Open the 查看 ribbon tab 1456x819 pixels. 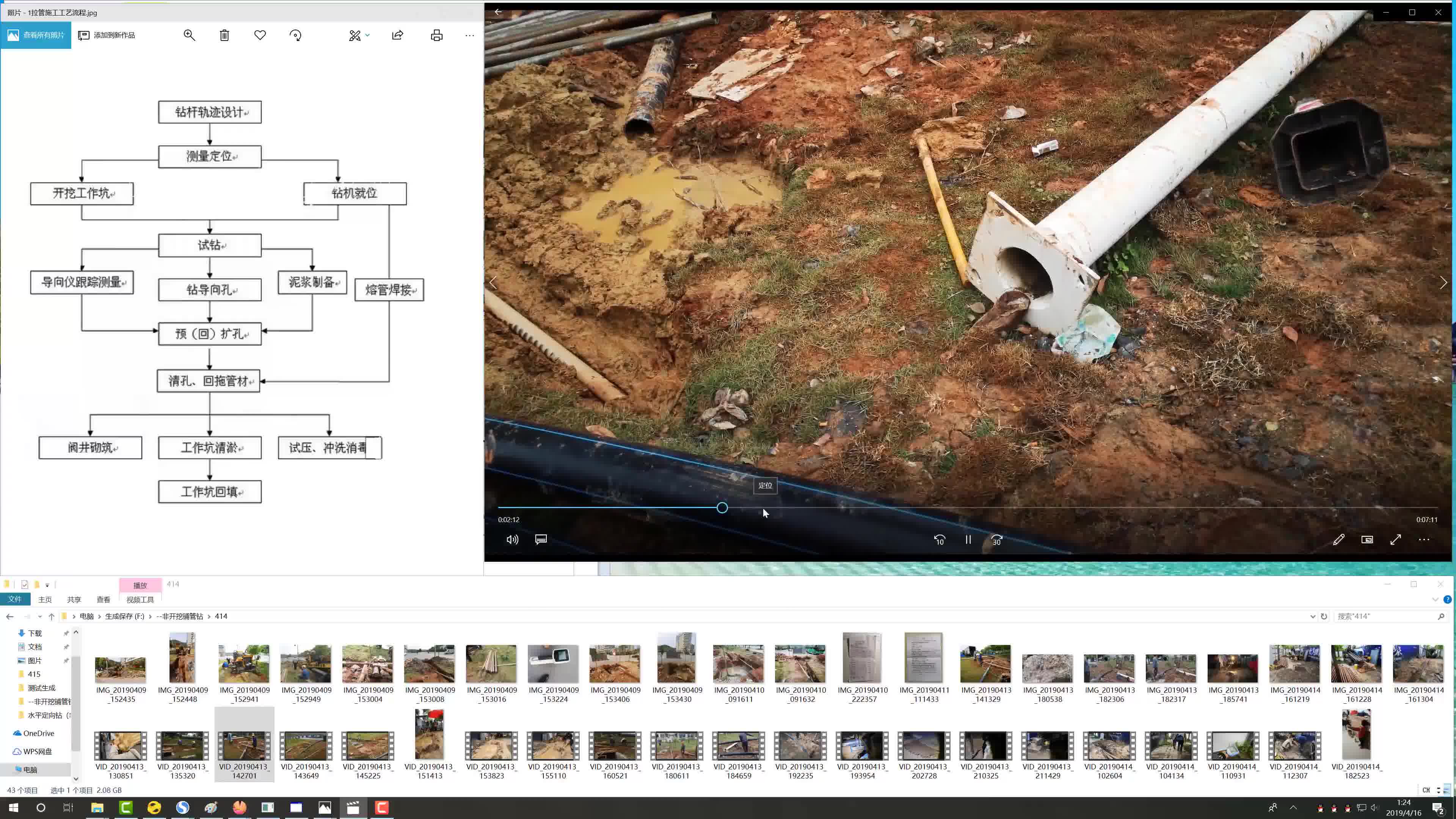click(x=103, y=600)
